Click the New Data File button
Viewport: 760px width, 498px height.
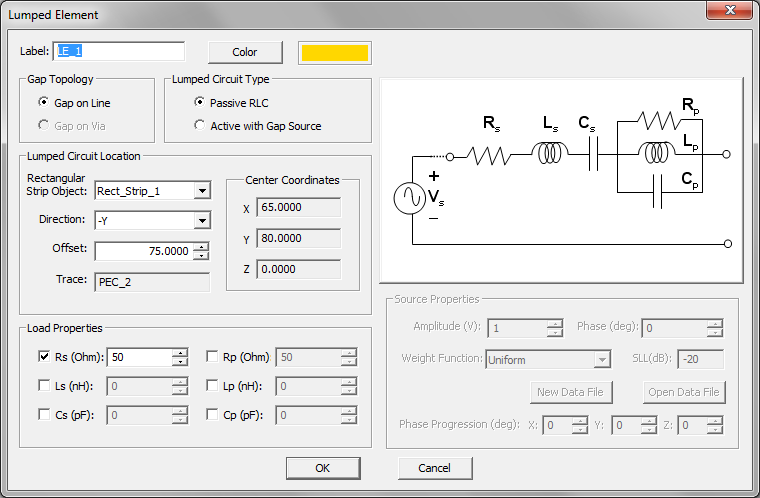[x=571, y=392]
